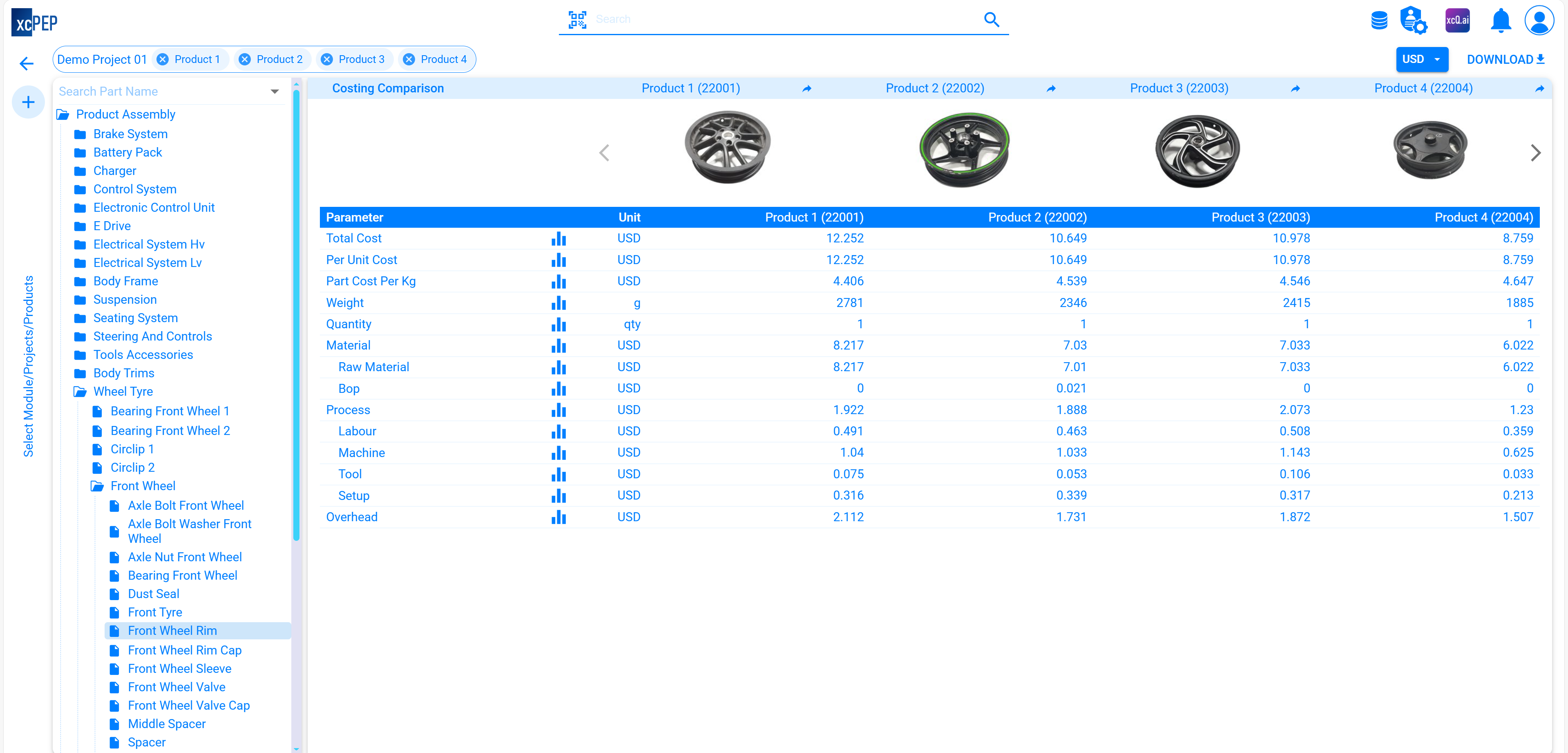Viewport: 1568px width, 753px height.
Task: Open the USD currency dropdown
Action: pos(1421,60)
